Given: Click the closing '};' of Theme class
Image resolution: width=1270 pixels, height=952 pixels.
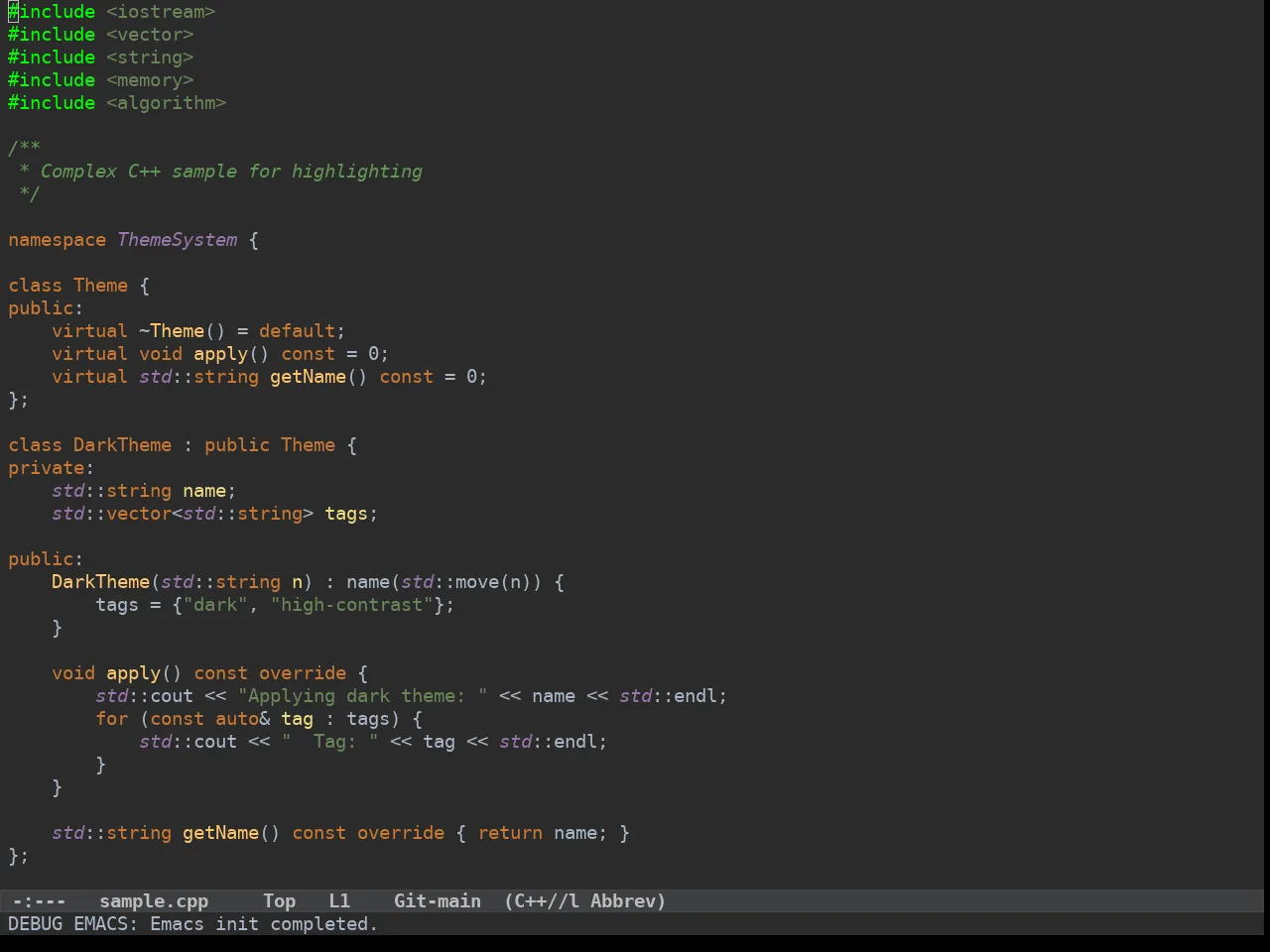Looking at the screenshot, I should [x=19, y=400].
